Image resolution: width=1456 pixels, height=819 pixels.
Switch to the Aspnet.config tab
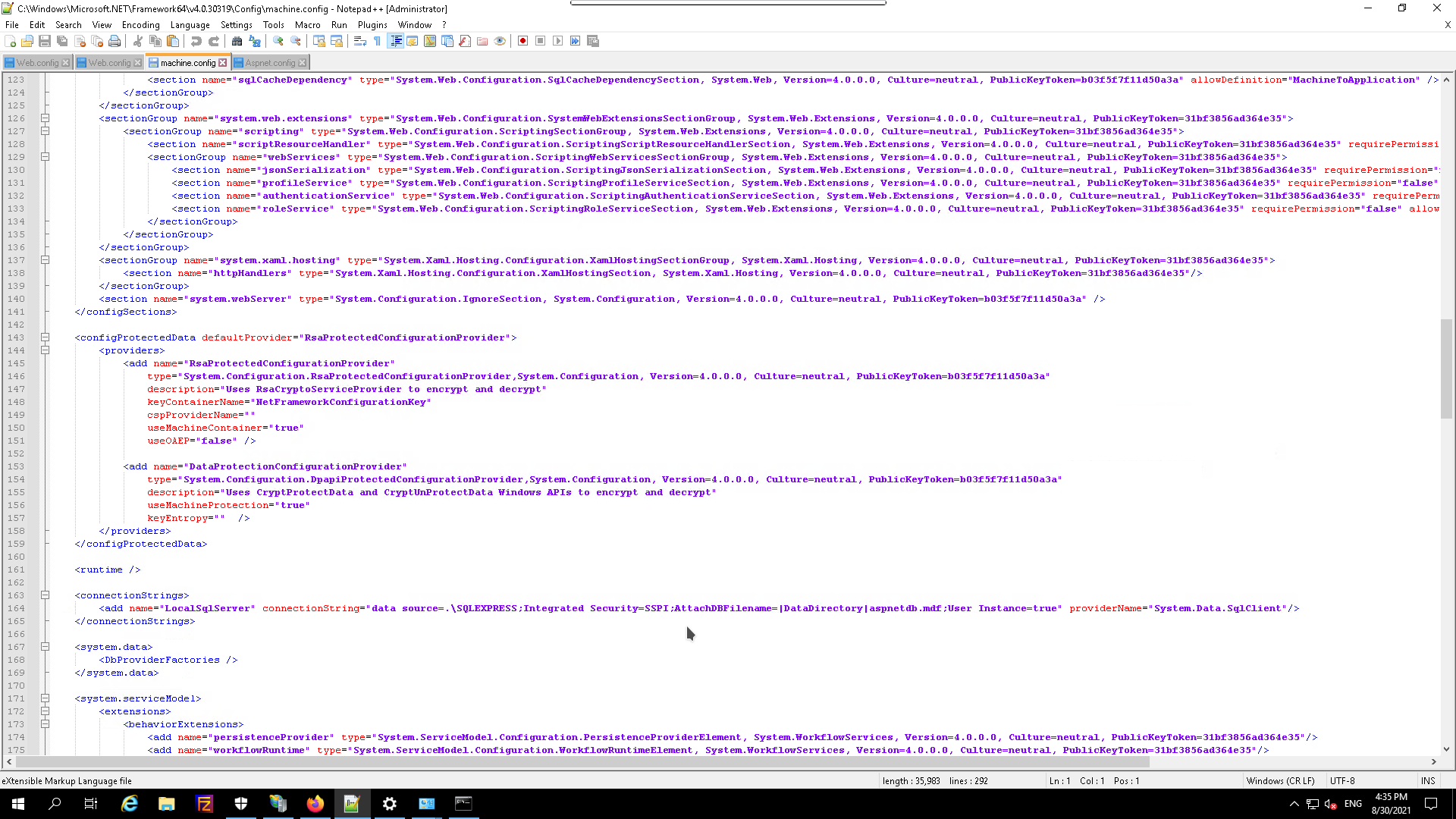[270, 63]
